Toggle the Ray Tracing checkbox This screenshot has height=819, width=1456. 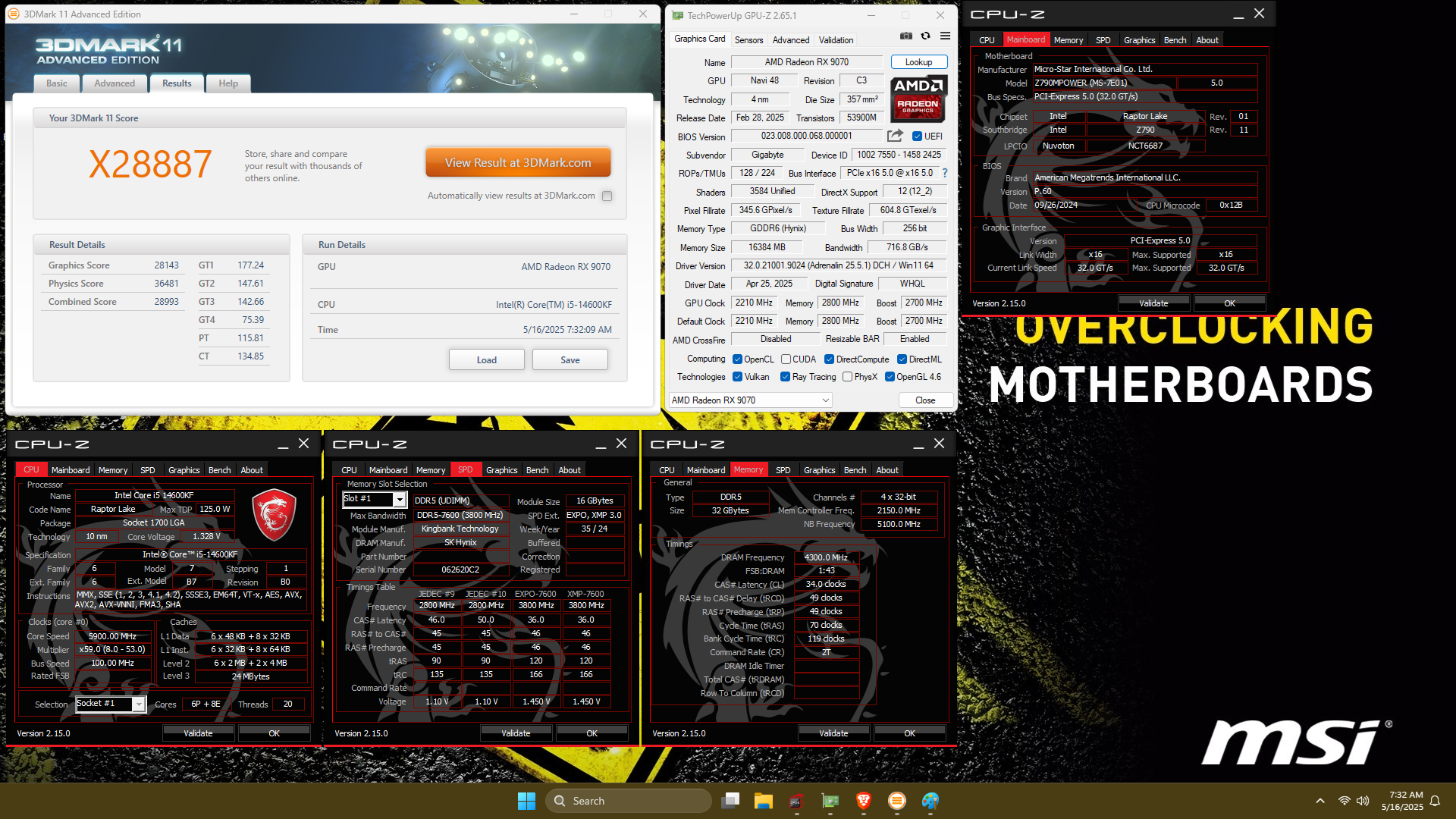pyautogui.click(x=786, y=377)
